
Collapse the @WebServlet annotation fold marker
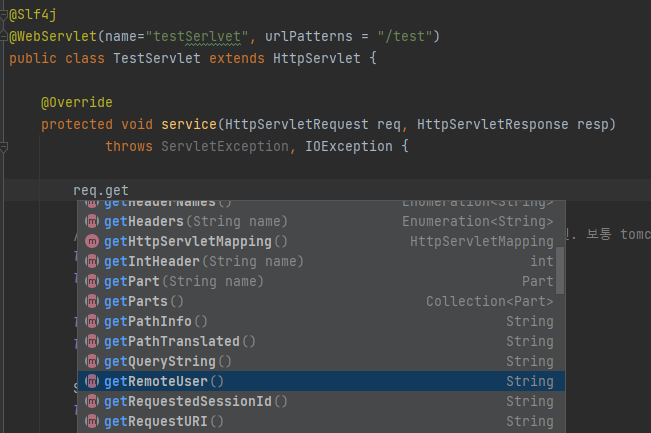coord(3,37)
